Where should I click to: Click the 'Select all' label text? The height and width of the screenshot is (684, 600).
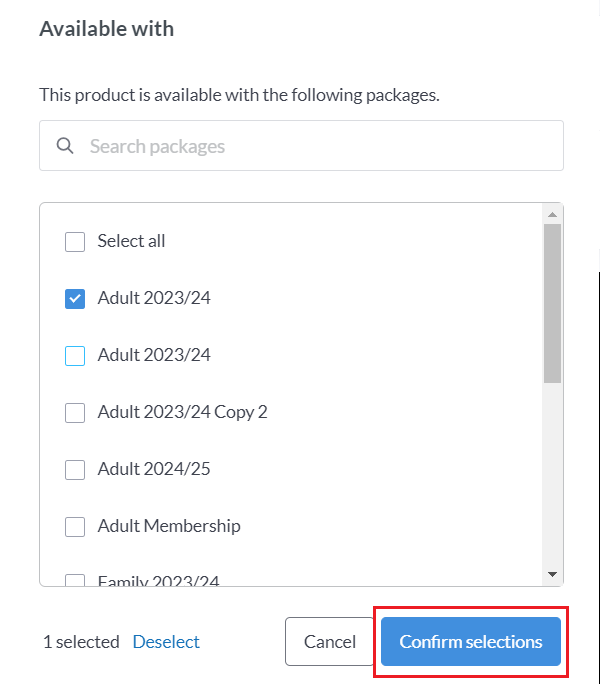(x=131, y=241)
